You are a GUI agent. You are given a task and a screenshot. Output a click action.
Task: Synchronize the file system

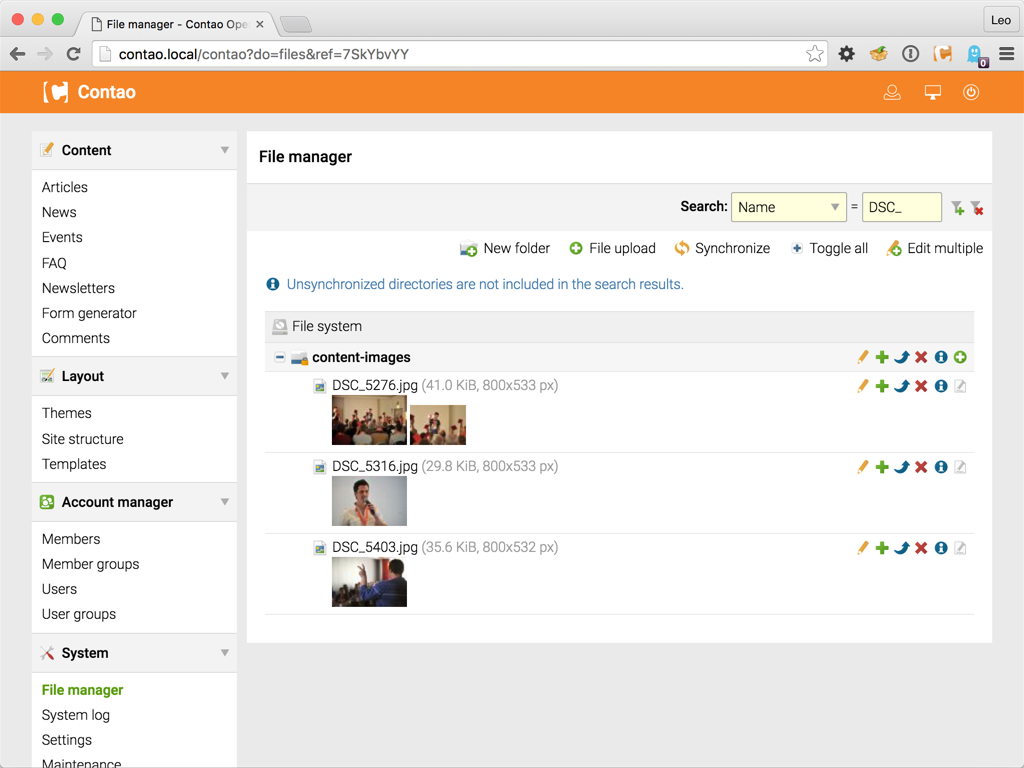pos(722,249)
